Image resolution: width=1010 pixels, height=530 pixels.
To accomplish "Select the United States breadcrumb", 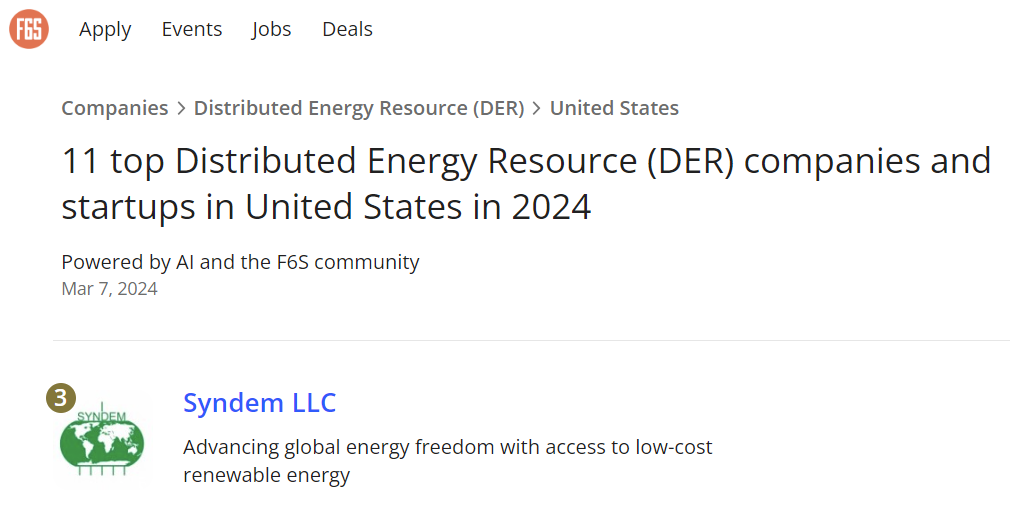I will coord(614,108).
